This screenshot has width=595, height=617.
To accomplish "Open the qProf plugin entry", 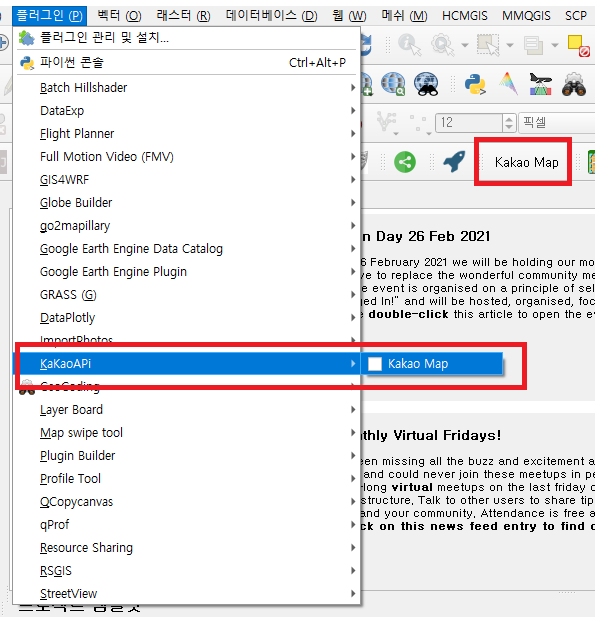I will (187, 525).
